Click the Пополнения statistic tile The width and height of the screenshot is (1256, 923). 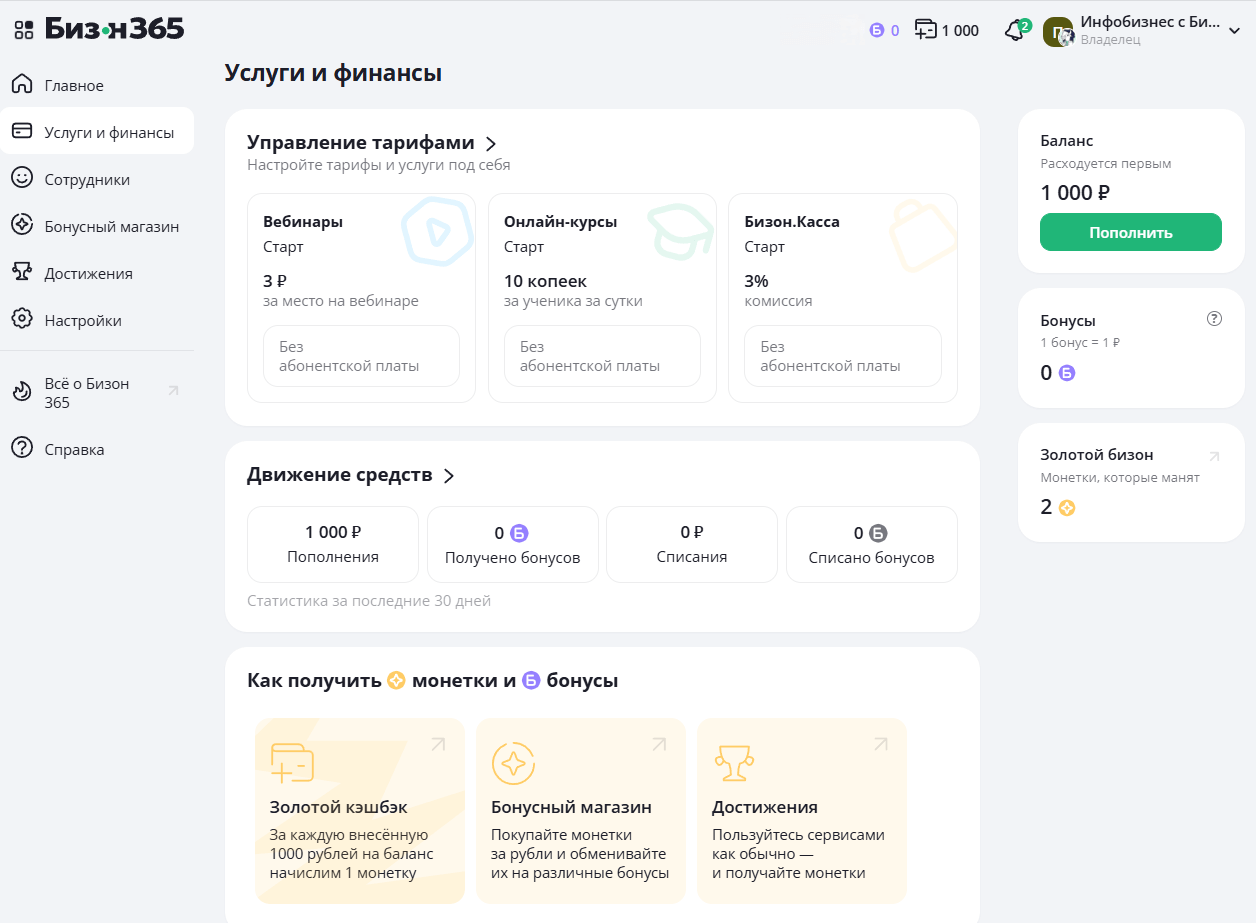pyautogui.click(x=332, y=544)
